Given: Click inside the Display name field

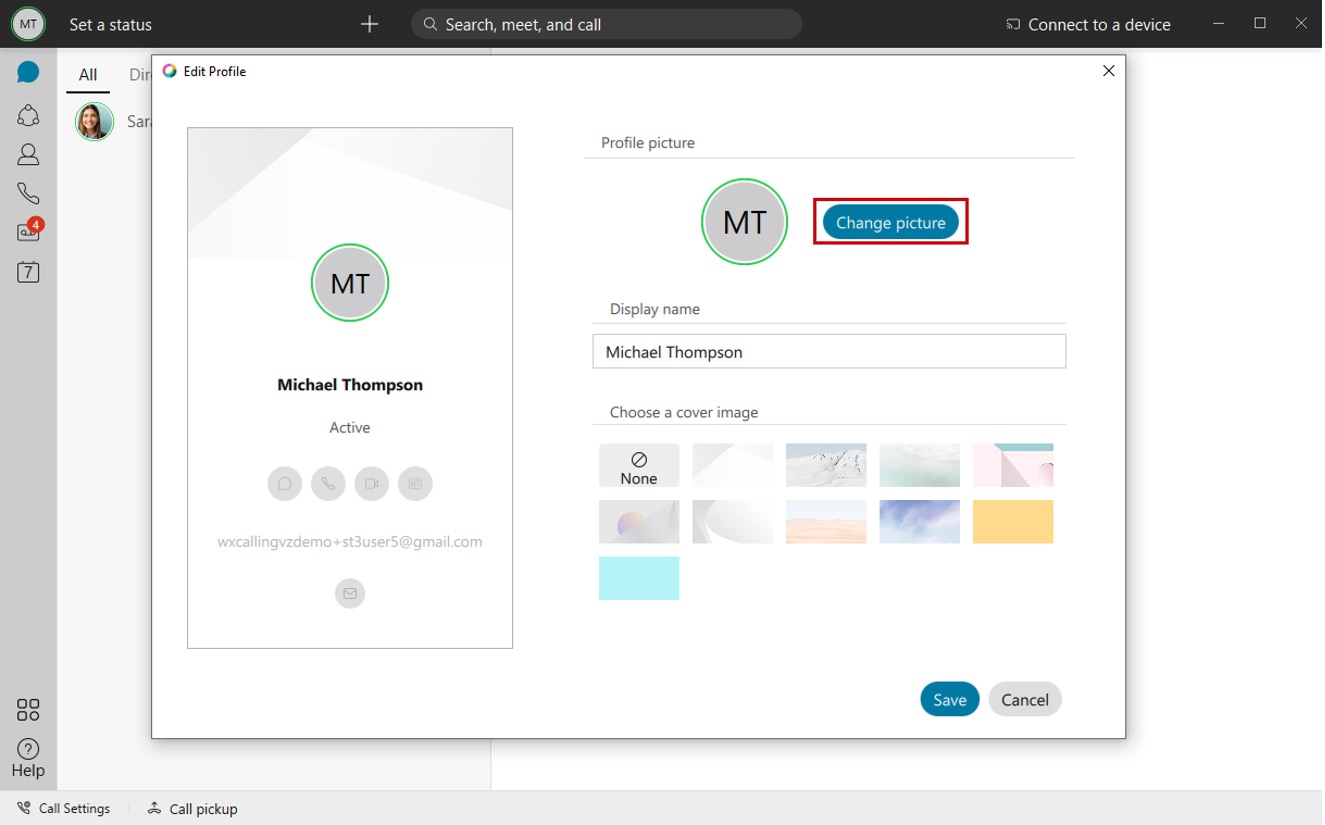Looking at the screenshot, I should (x=828, y=351).
